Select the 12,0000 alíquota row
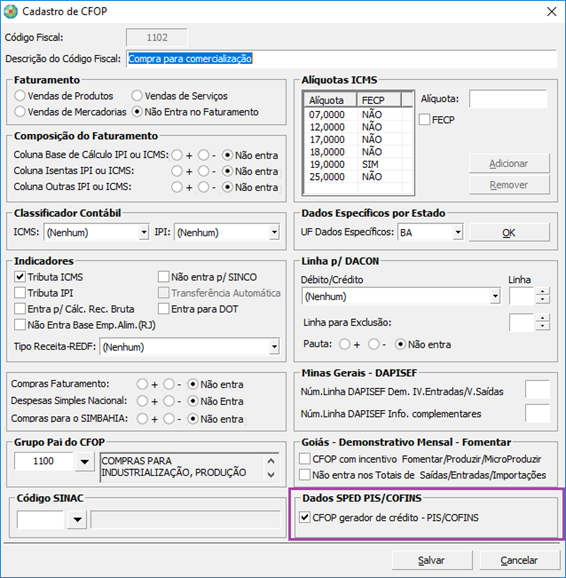566x578 pixels. coord(358,127)
